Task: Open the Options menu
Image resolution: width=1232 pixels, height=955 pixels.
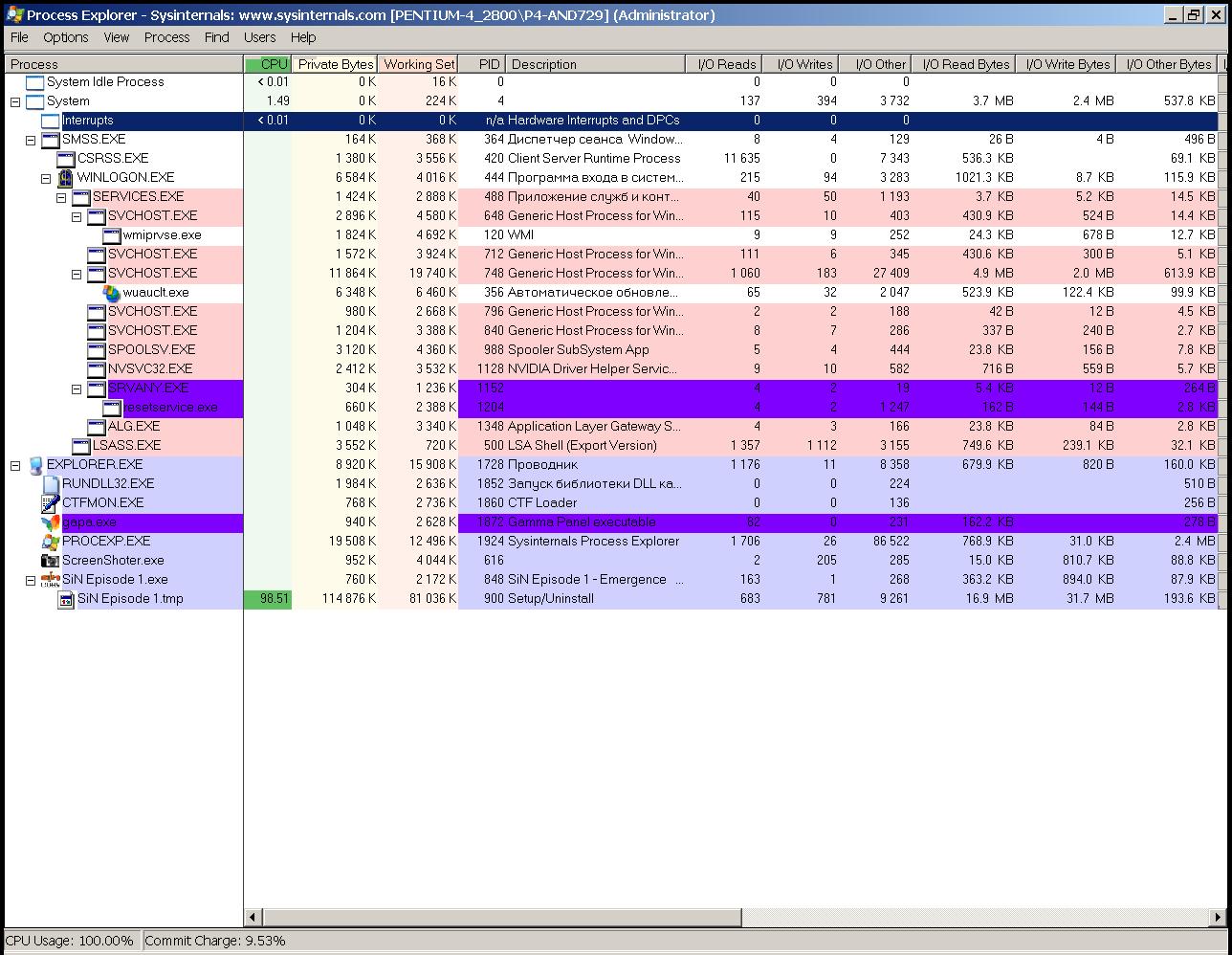Action: coord(65,37)
